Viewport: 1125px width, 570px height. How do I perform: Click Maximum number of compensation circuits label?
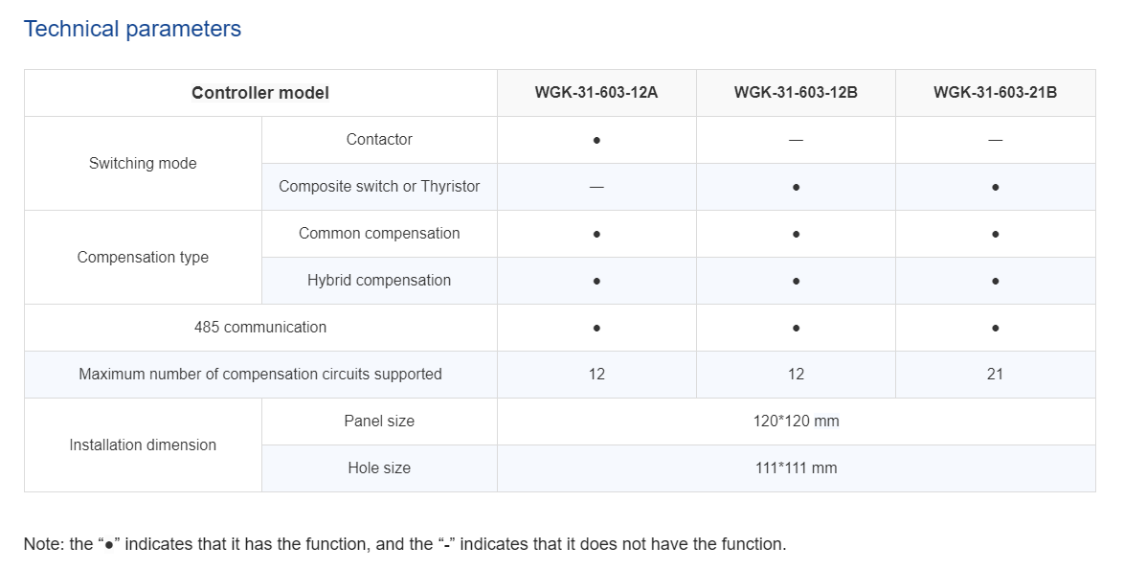[260, 374]
